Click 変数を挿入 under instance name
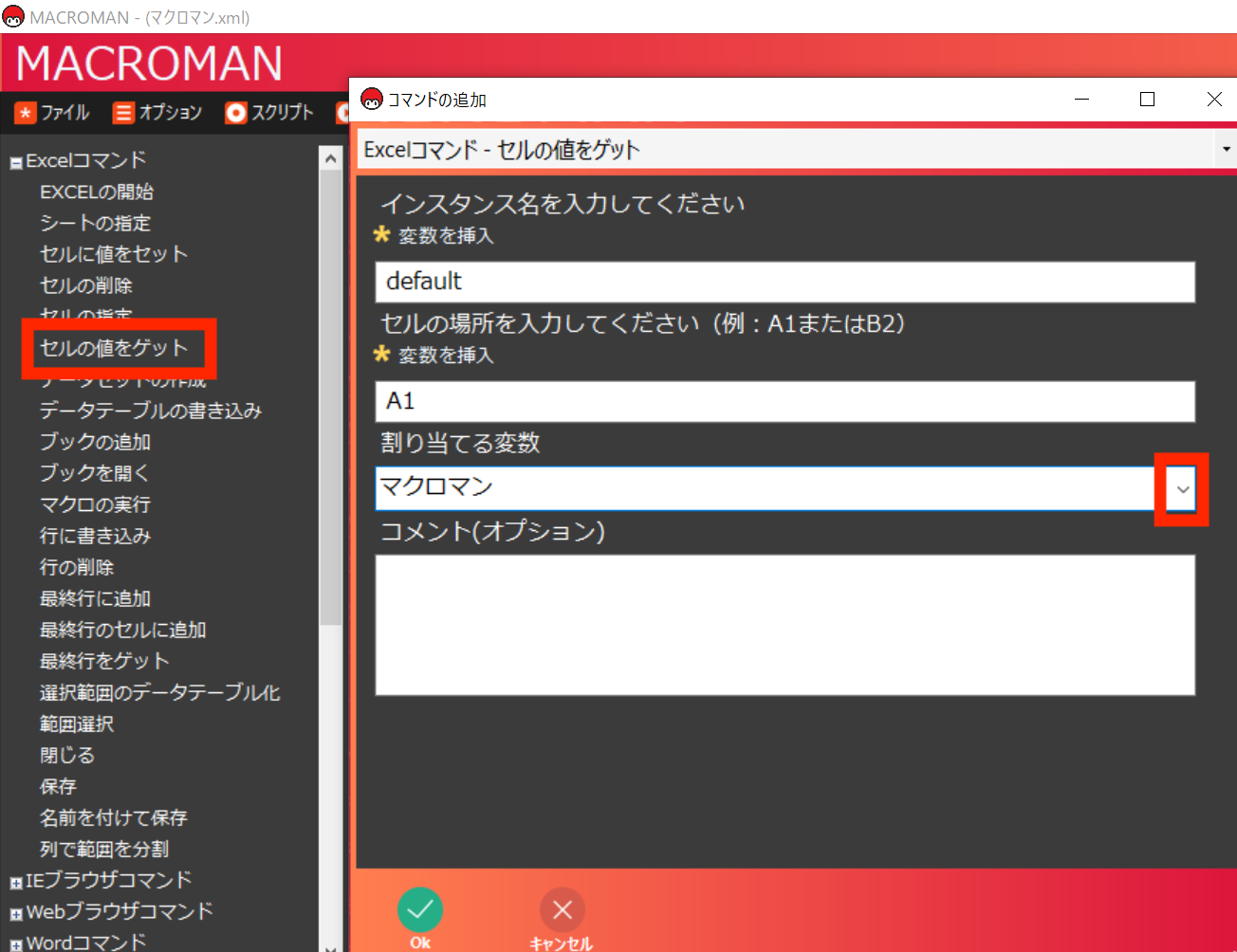This screenshot has height=952, width=1237. 446,235
